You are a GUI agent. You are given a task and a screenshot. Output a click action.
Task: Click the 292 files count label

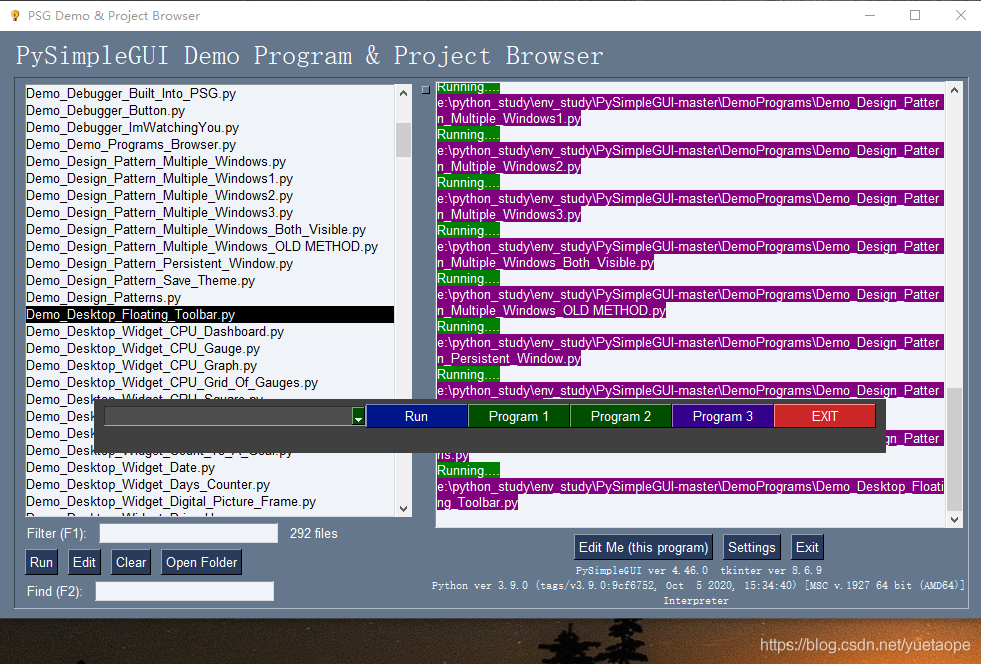(x=313, y=533)
